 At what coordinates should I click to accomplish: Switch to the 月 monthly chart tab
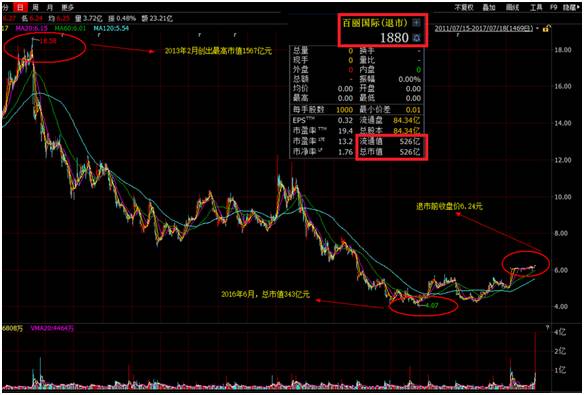coord(50,7)
